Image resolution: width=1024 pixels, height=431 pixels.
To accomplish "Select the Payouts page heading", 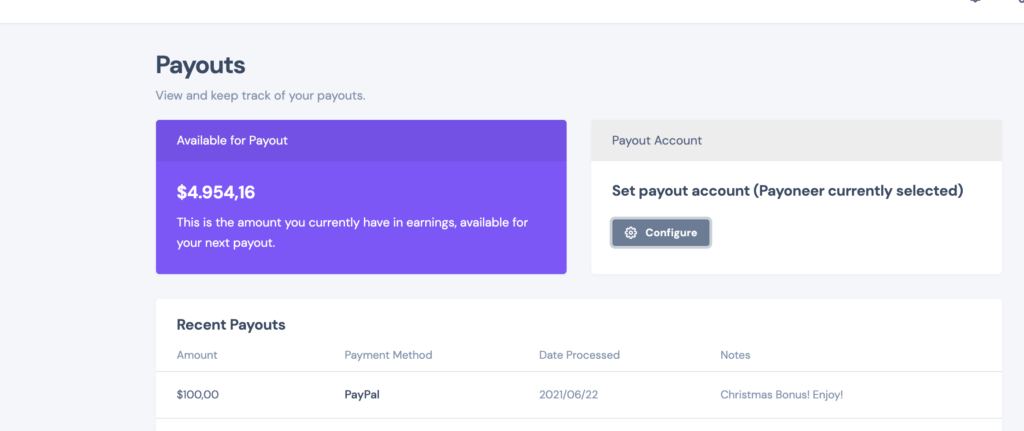I will (200, 65).
